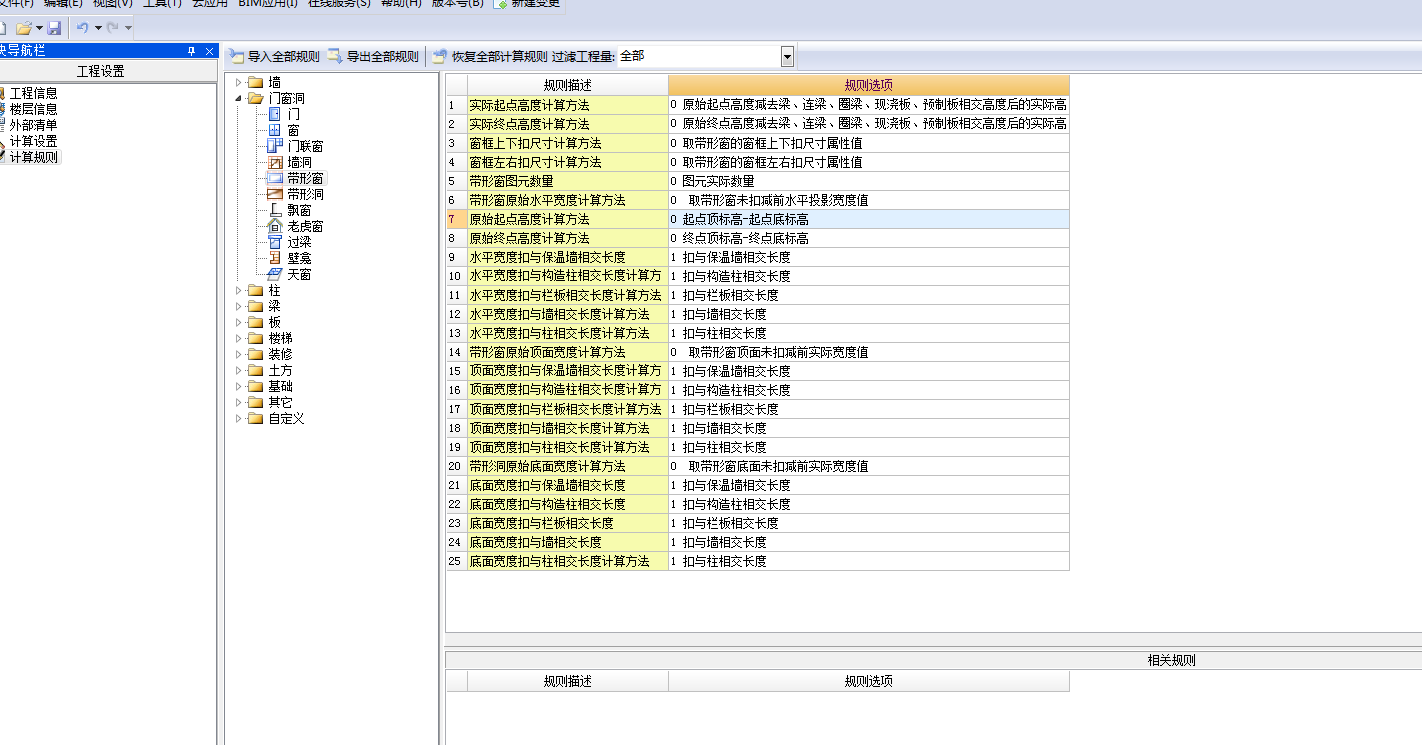Select row 7 option 起点顶标高-起点底标高
The width and height of the screenshot is (1422, 745).
coord(869,219)
